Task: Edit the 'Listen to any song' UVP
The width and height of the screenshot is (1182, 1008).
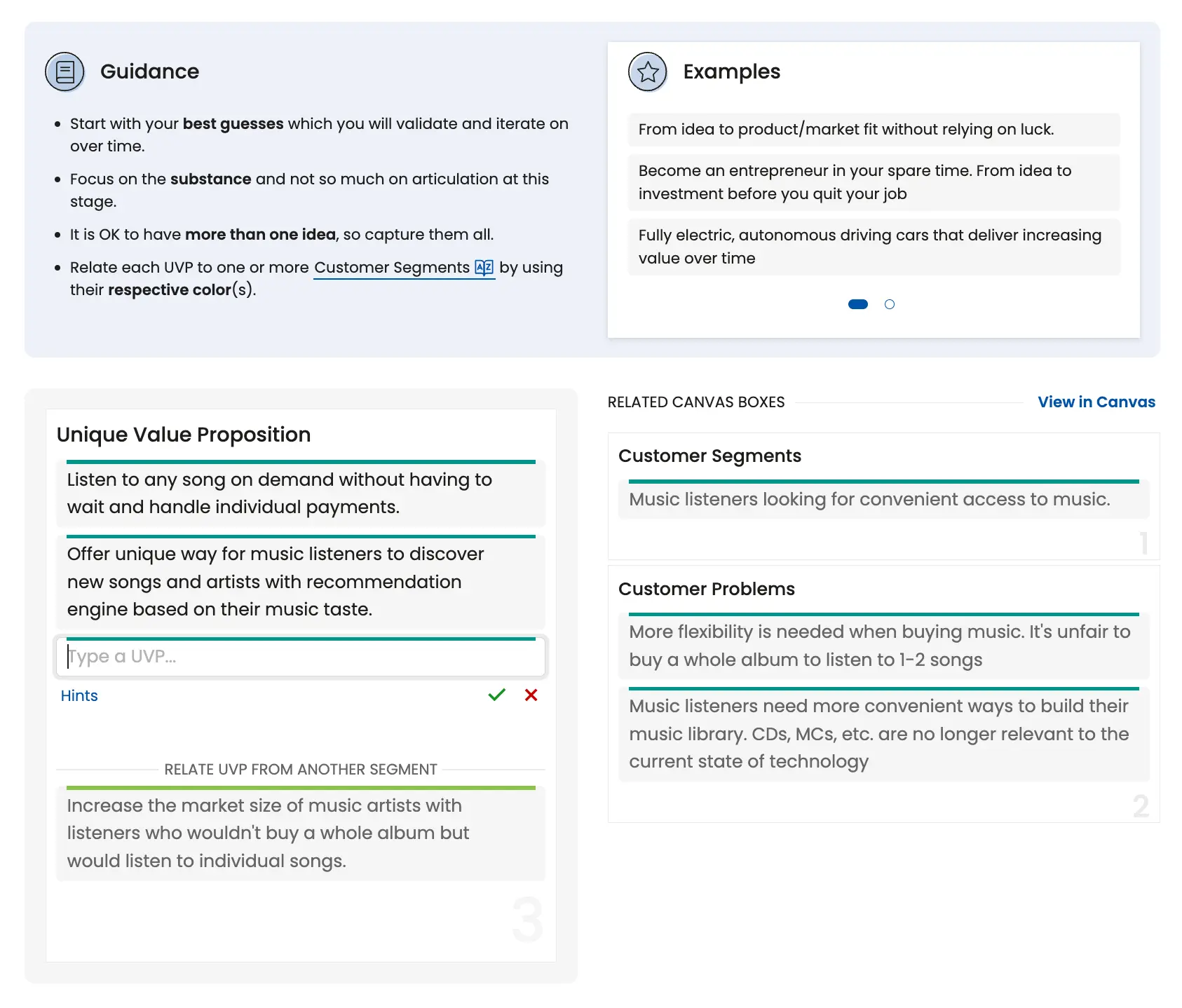Action: coord(300,493)
